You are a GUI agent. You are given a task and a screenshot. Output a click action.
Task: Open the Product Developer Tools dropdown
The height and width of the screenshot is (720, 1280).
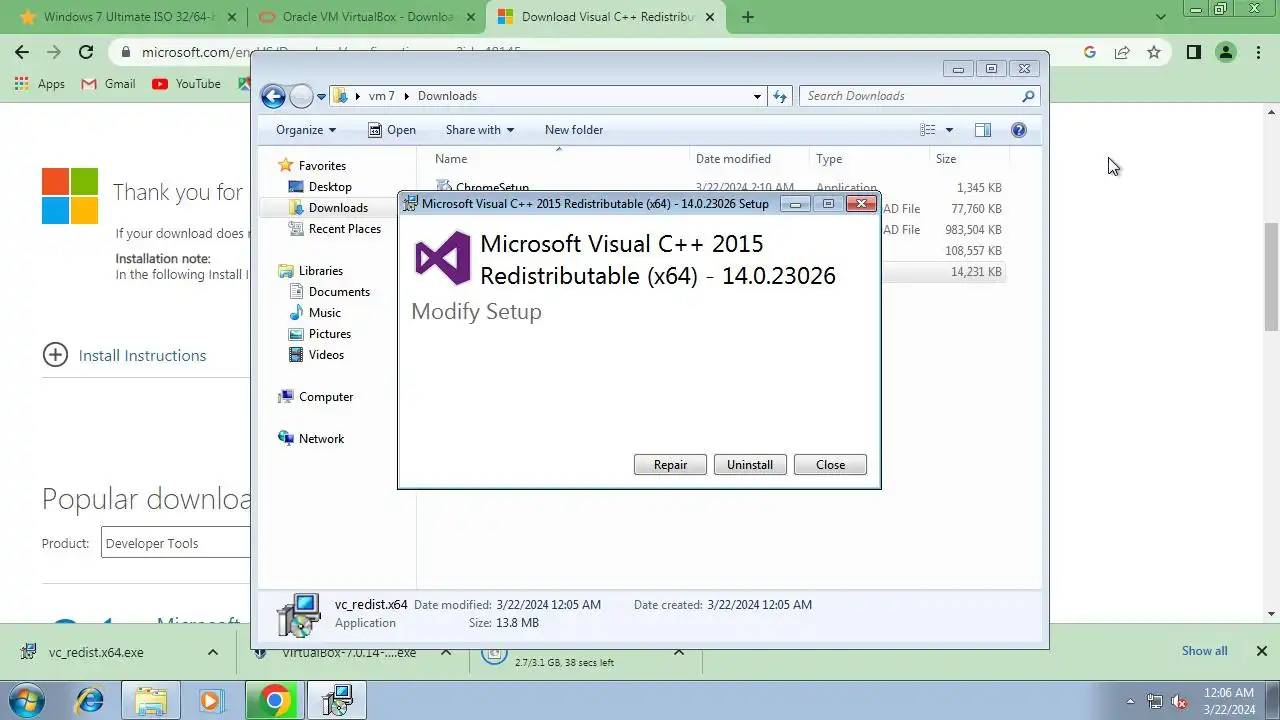175,543
